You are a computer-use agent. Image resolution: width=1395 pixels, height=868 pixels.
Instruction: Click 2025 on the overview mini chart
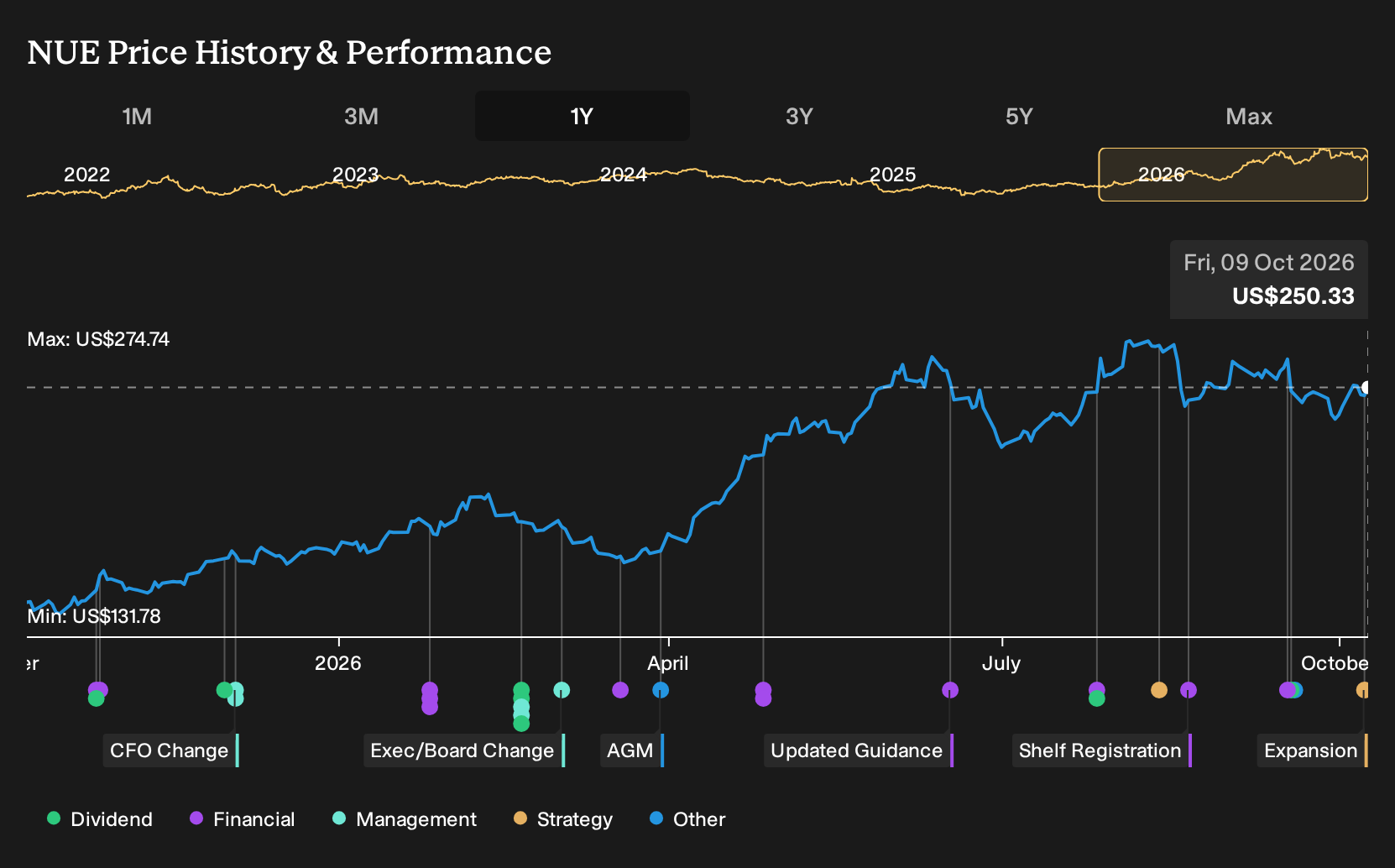pos(892,175)
